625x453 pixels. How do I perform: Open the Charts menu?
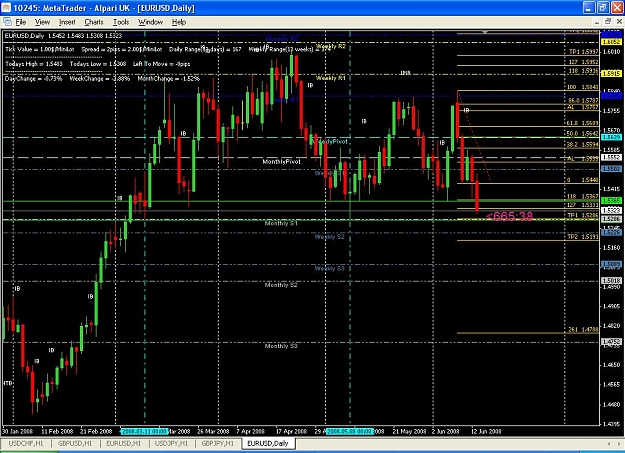(94, 22)
